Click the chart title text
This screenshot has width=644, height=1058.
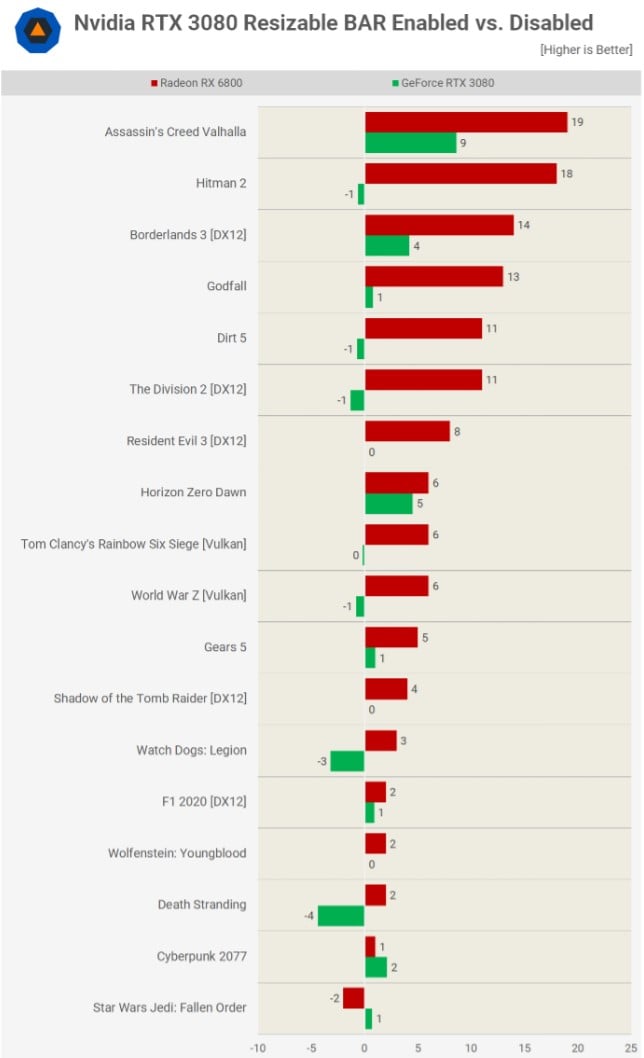(x=333, y=23)
